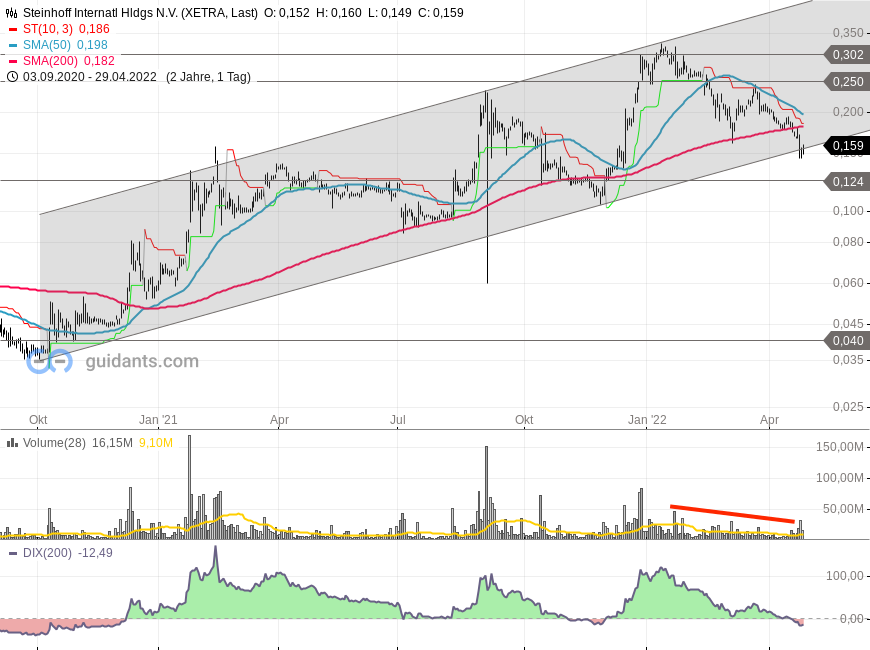Image resolution: width=870 pixels, height=650 pixels.
Task: Click the 0,060 price axis label
Action: (848, 283)
